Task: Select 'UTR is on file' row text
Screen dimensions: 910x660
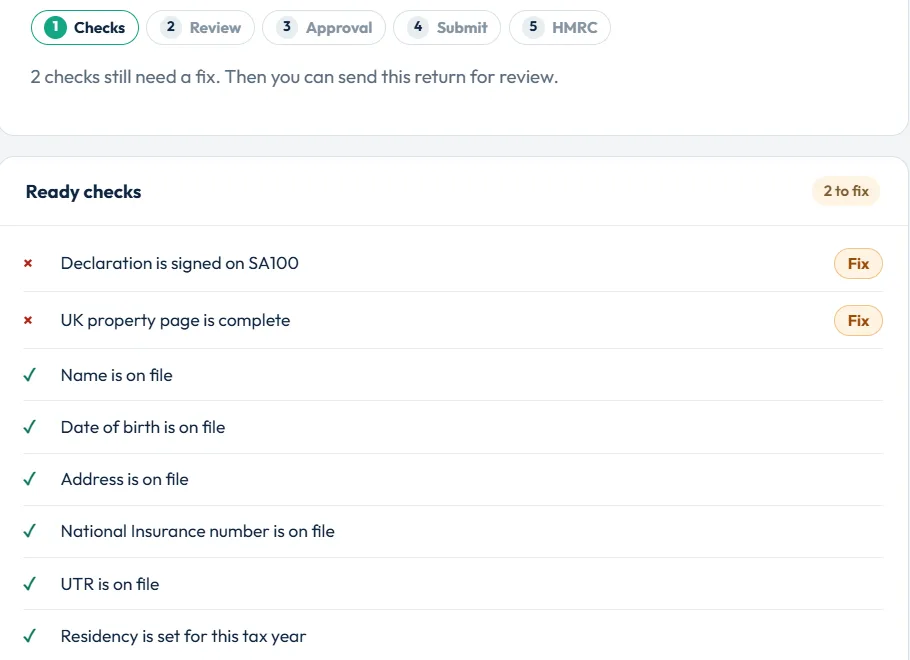Action: [x=110, y=584]
